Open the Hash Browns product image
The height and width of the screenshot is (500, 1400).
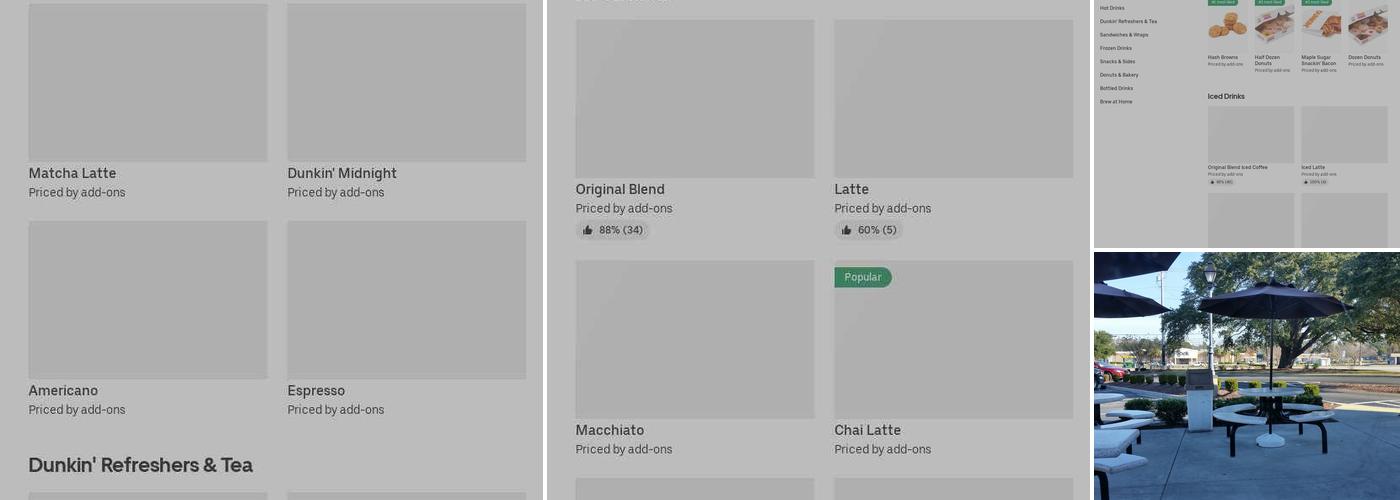pyautogui.click(x=1227, y=26)
